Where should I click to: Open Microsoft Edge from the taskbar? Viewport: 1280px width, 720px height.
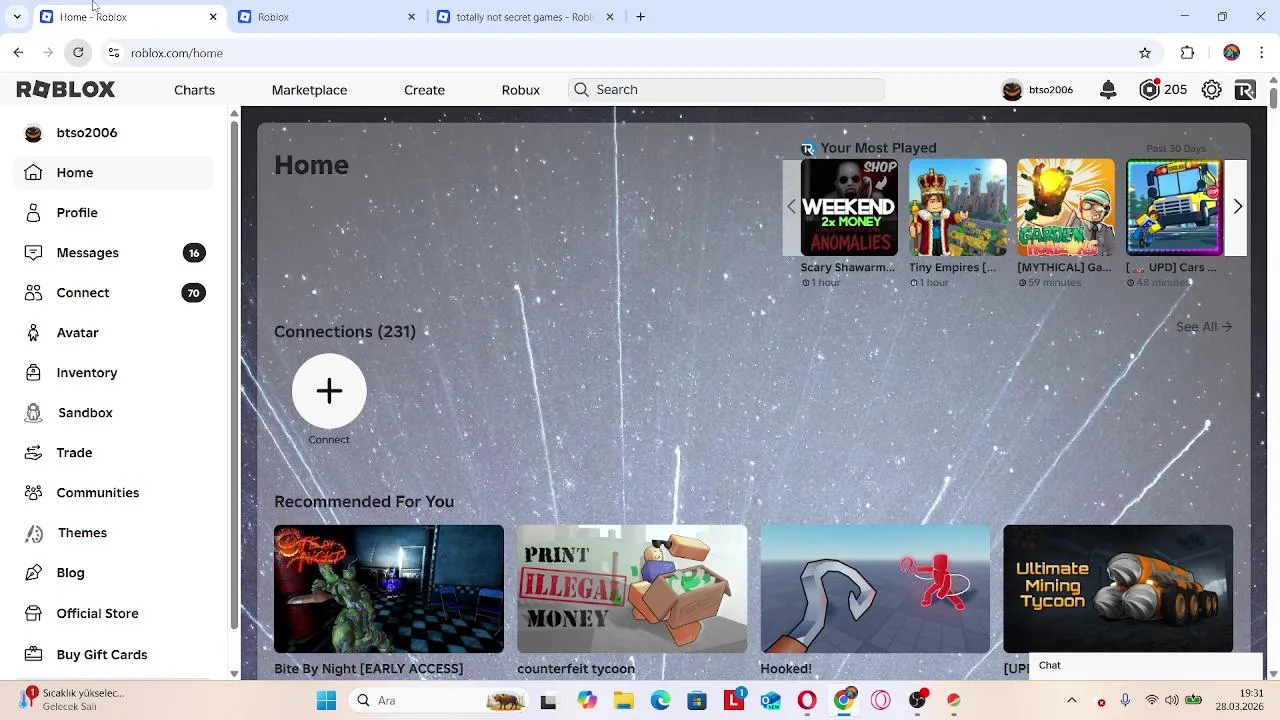pos(661,701)
